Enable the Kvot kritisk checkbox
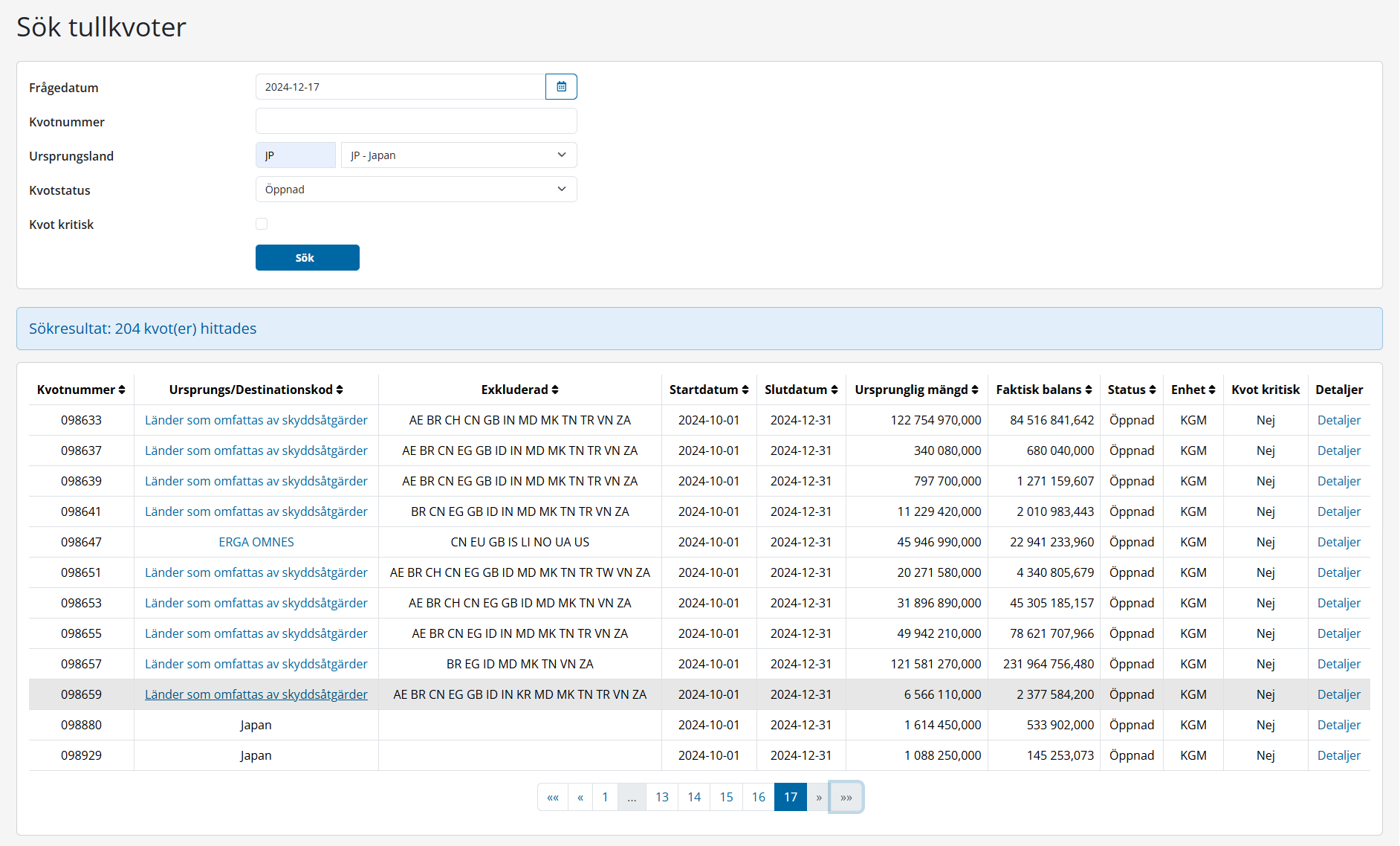The width and height of the screenshot is (1400, 846). point(262,224)
